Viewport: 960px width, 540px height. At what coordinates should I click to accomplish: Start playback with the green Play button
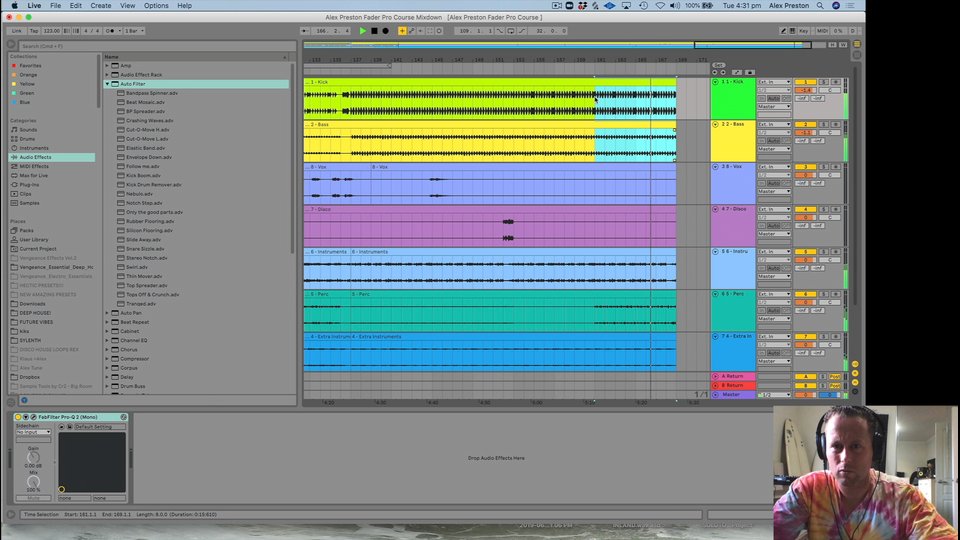click(x=362, y=31)
